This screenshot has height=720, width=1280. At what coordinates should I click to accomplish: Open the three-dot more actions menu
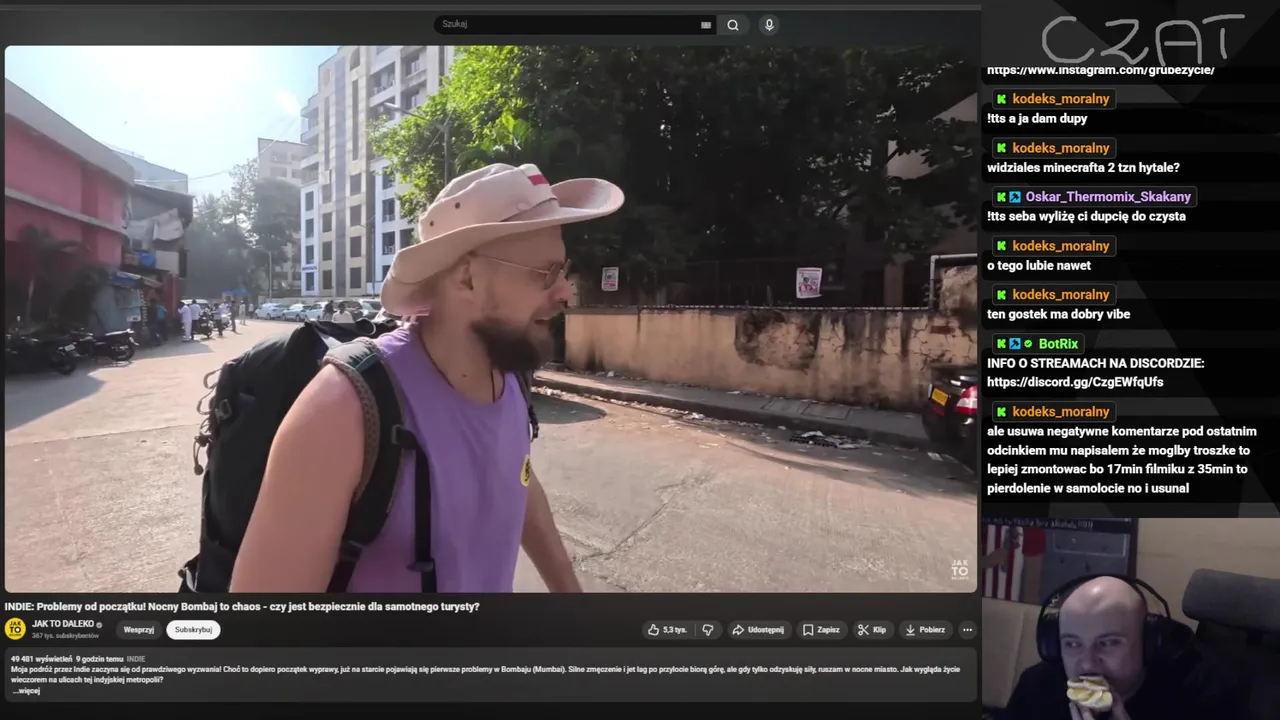pyautogui.click(x=967, y=630)
